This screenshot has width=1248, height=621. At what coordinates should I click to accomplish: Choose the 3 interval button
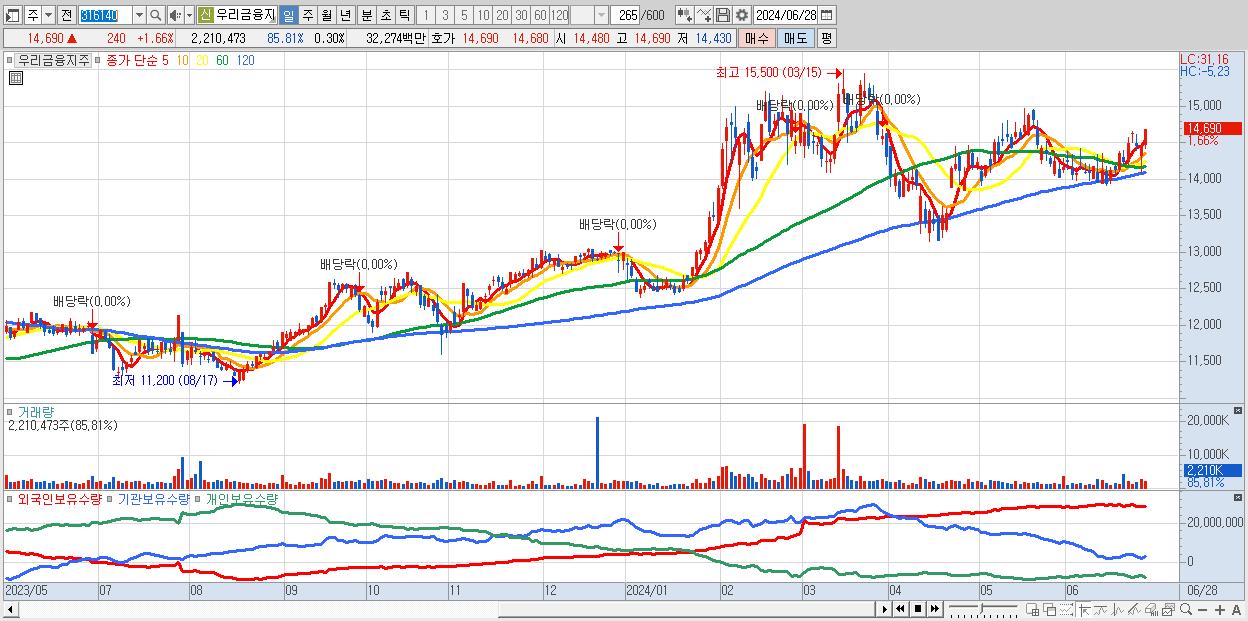[445, 15]
